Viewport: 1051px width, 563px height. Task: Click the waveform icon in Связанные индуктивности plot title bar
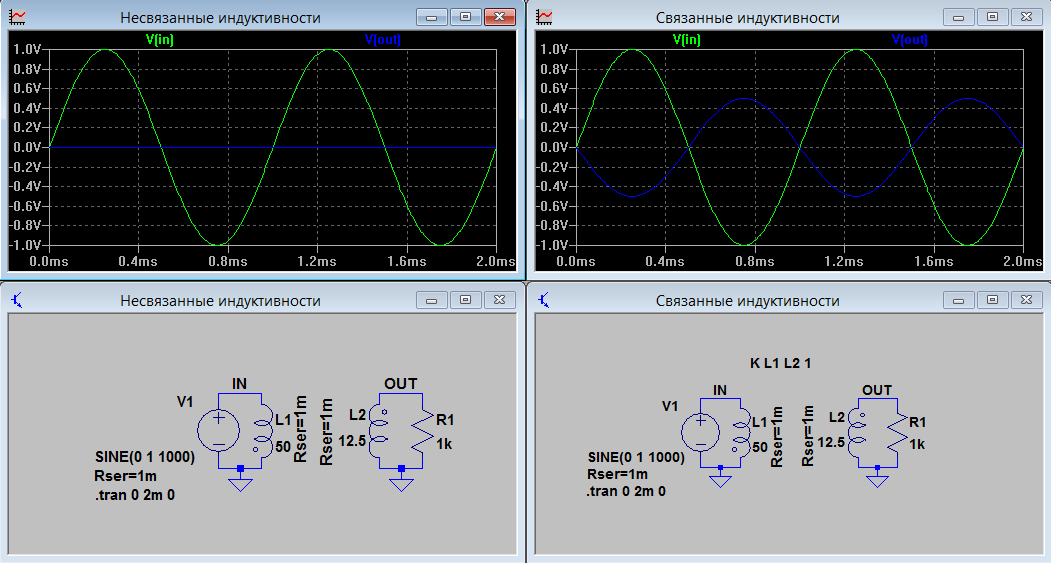pyautogui.click(x=545, y=17)
